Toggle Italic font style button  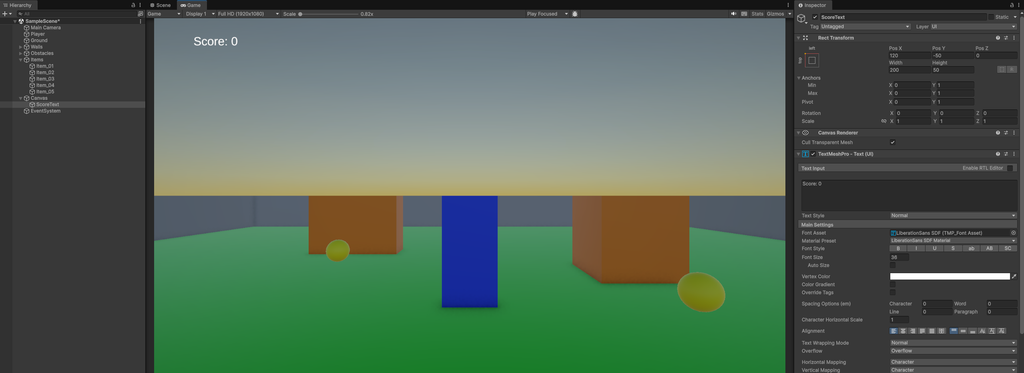[x=916, y=248]
